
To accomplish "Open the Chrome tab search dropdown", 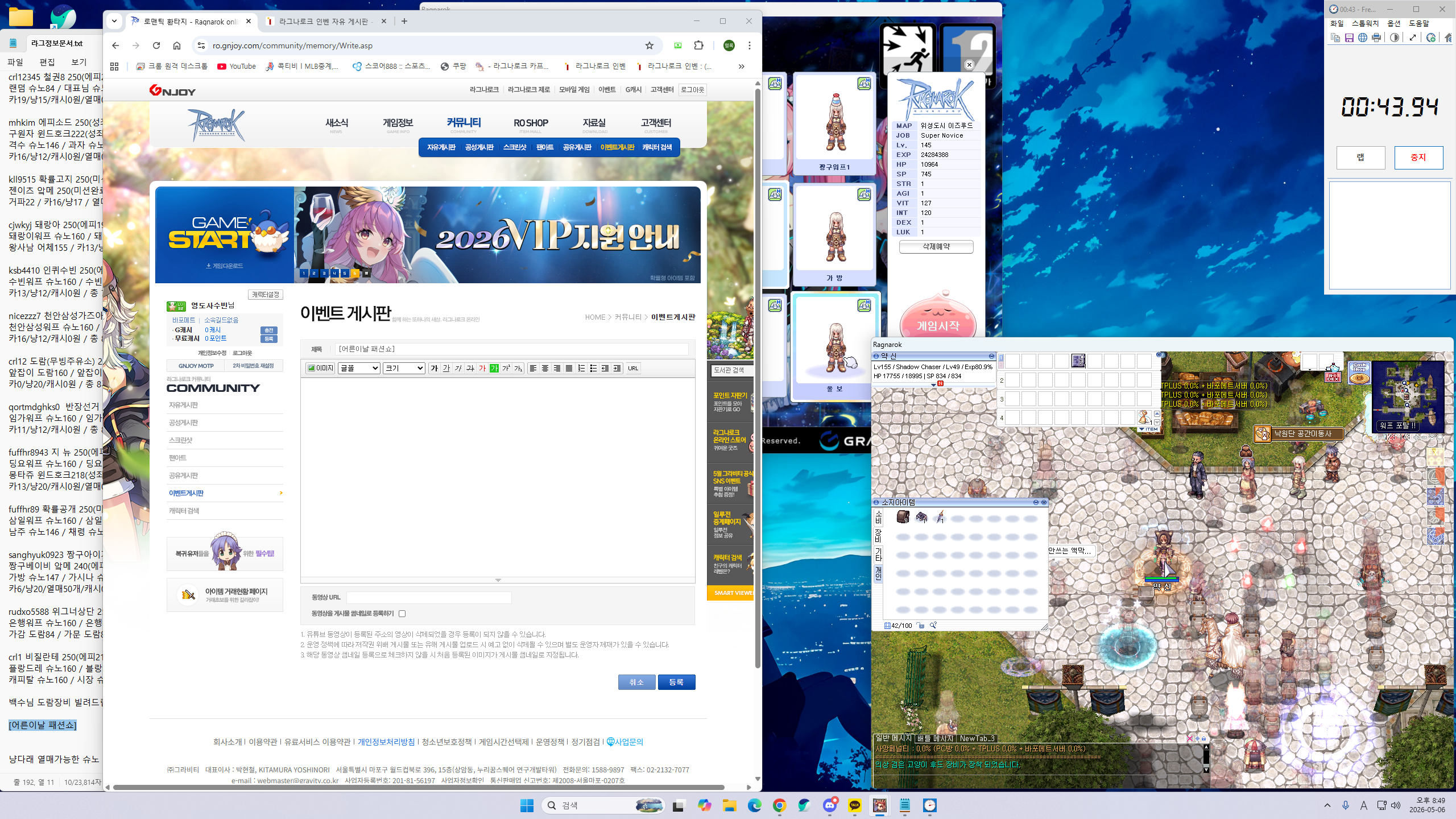I will pyautogui.click(x=114, y=21).
